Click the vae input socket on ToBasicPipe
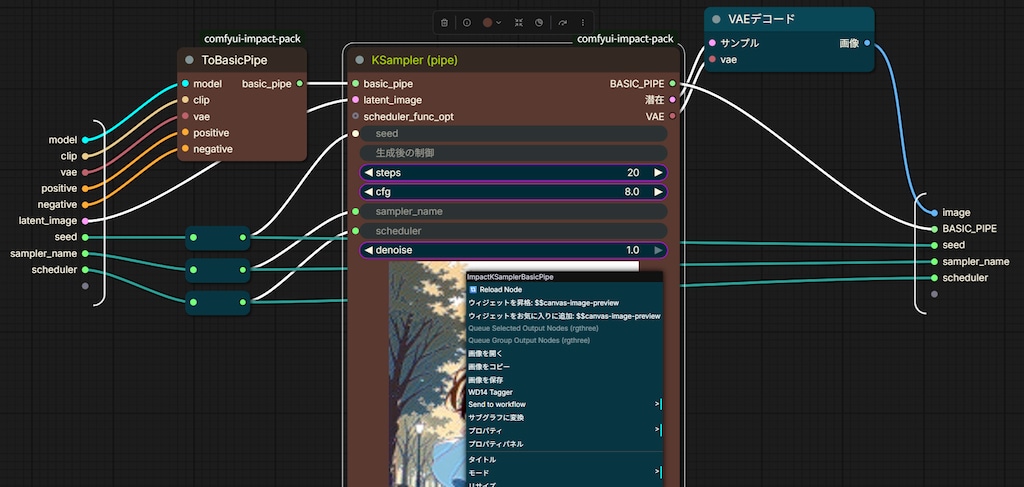Image resolution: width=1024 pixels, height=487 pixels. coord(185,116)
